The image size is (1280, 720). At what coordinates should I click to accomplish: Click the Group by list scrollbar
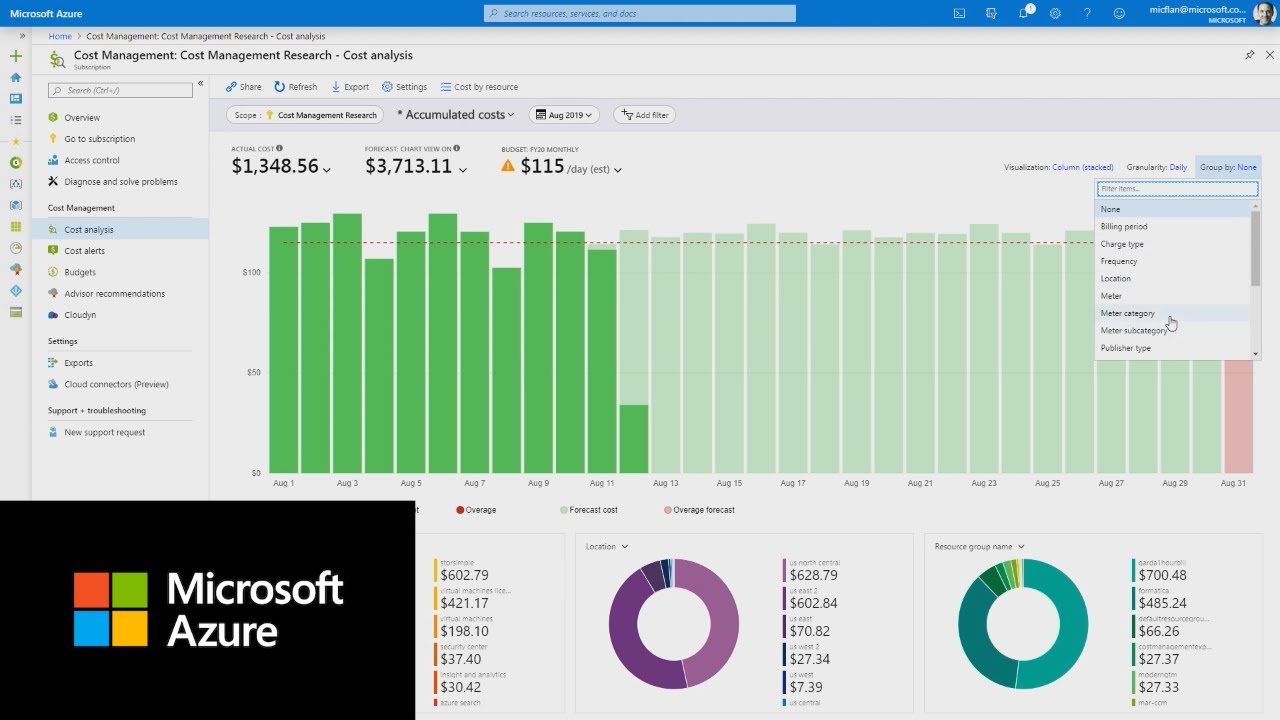coord(1255,250)
